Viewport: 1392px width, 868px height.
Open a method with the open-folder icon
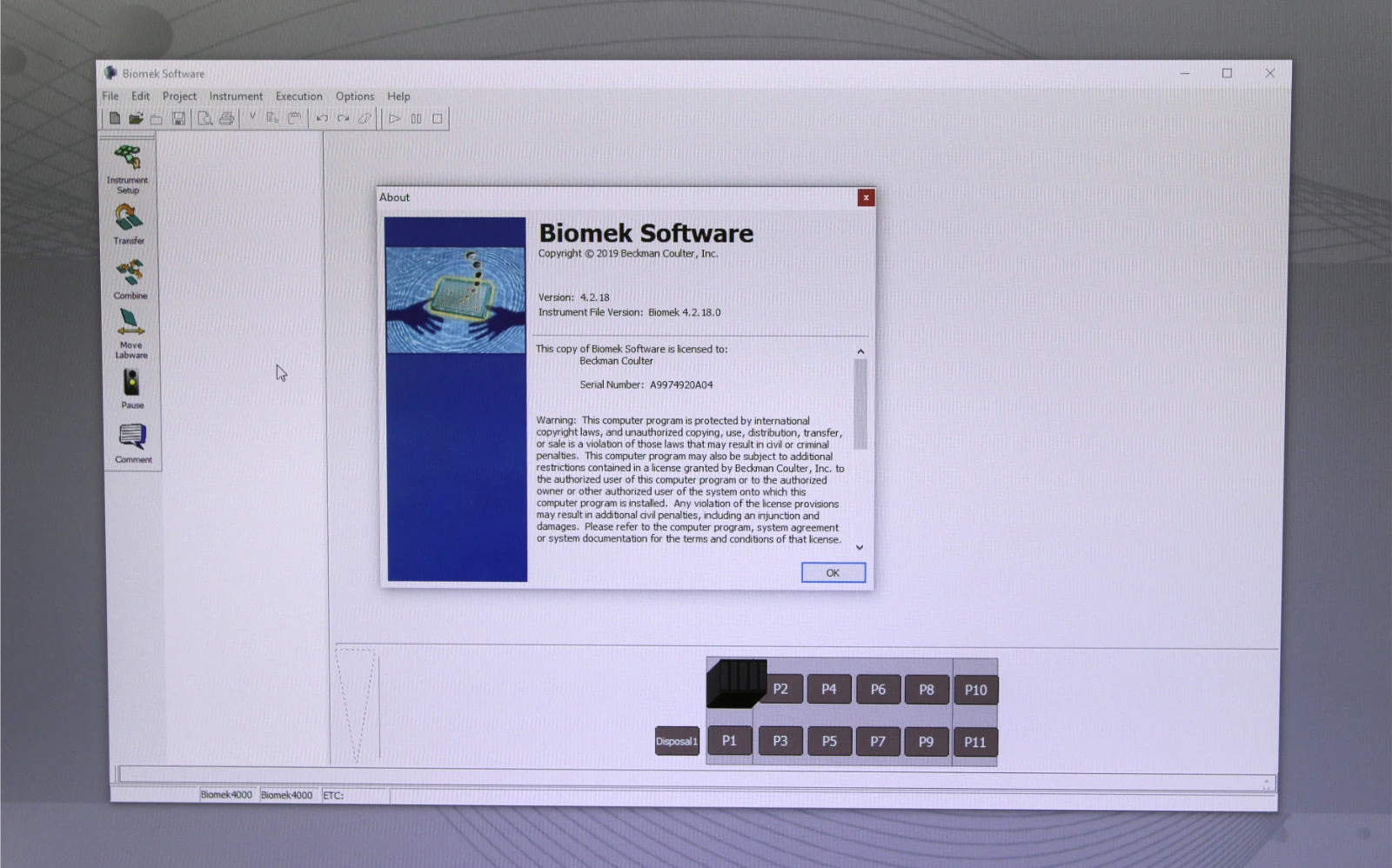coord(136,118)
